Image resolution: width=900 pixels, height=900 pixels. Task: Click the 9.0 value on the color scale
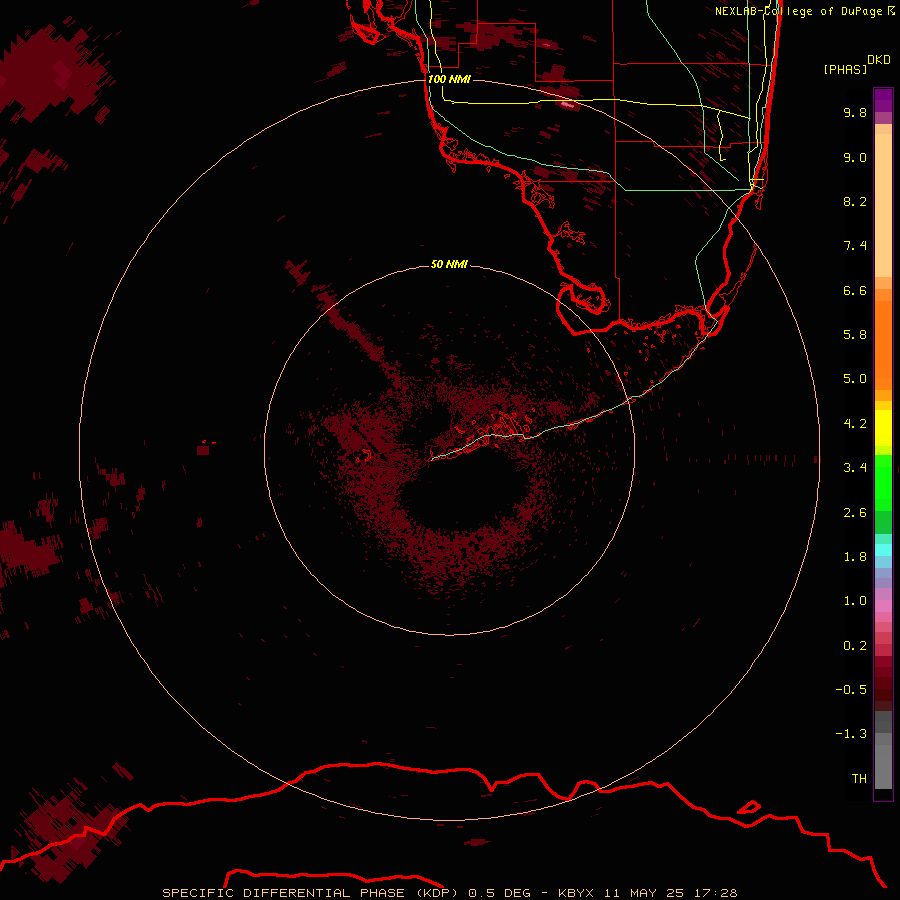[x=855, y=157]
